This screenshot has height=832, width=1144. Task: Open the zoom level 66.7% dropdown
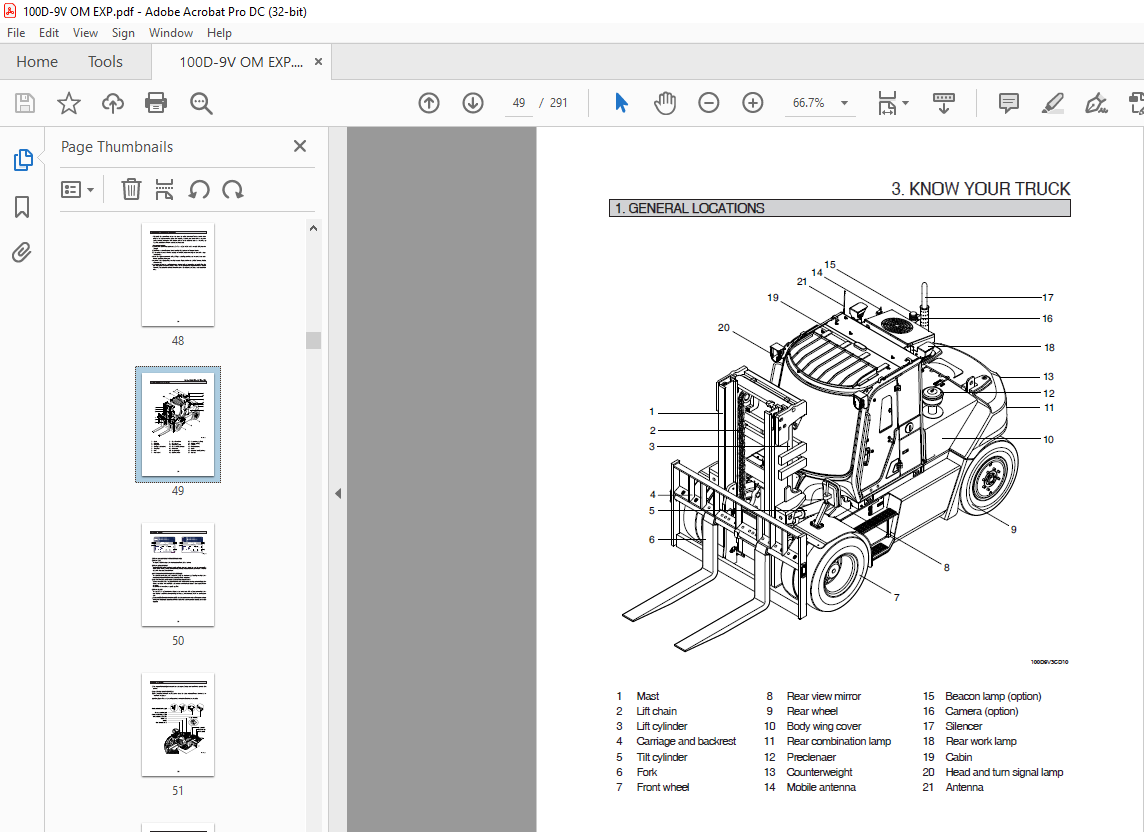[844, 103]
